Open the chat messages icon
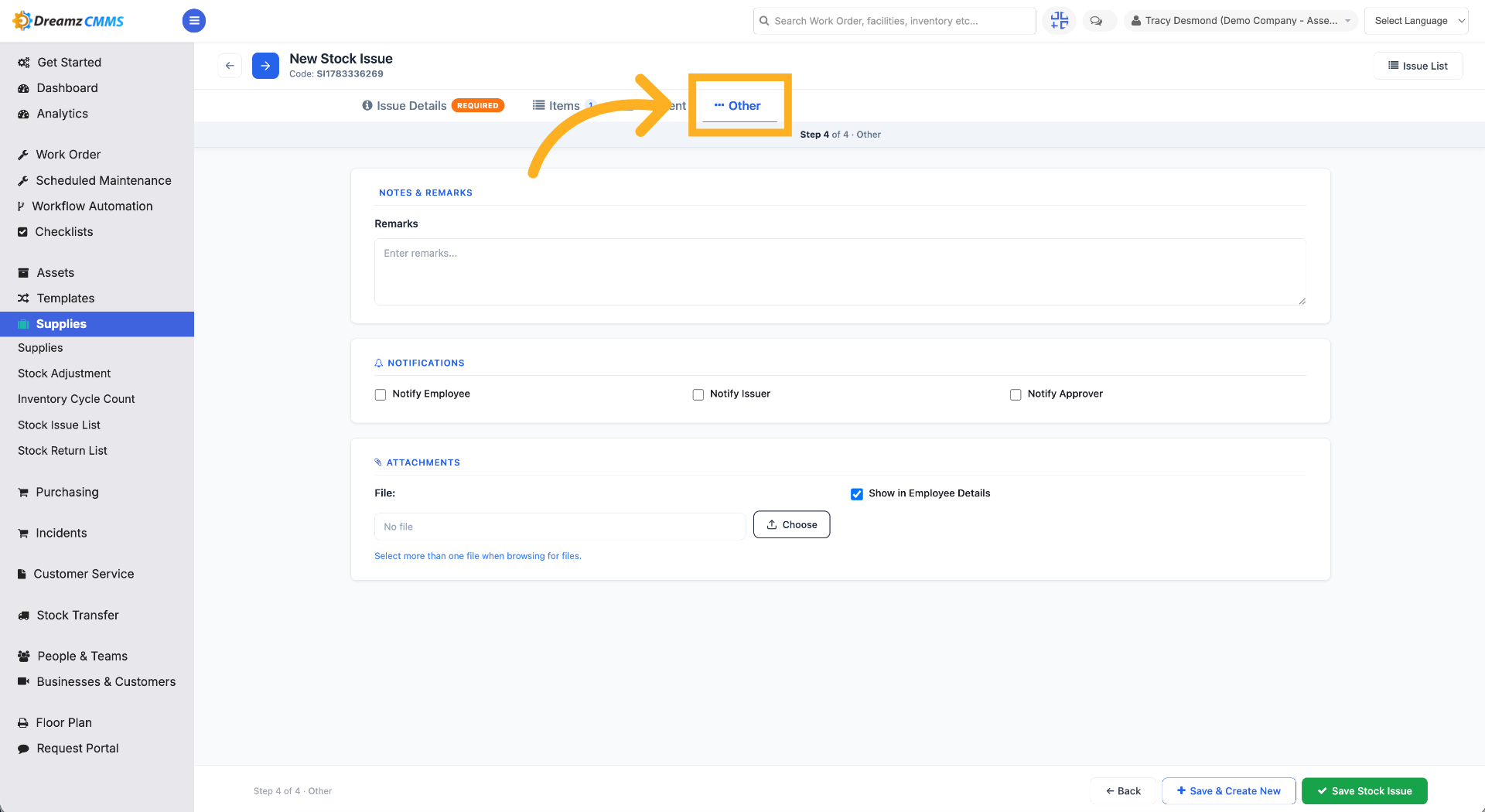 1096,21
